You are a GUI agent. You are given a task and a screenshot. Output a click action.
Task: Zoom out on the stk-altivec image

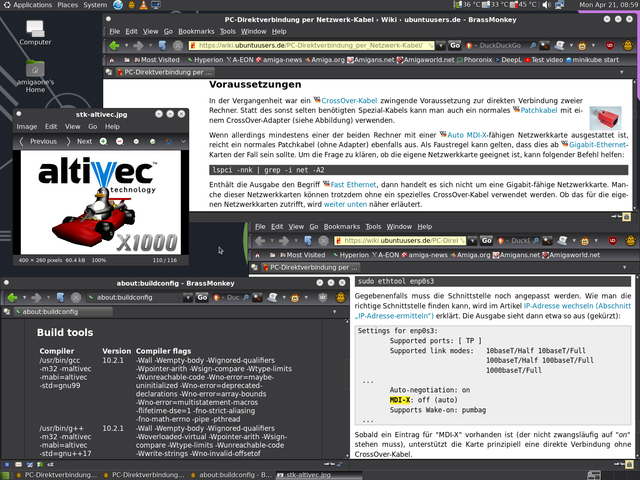tap(120, 141)
